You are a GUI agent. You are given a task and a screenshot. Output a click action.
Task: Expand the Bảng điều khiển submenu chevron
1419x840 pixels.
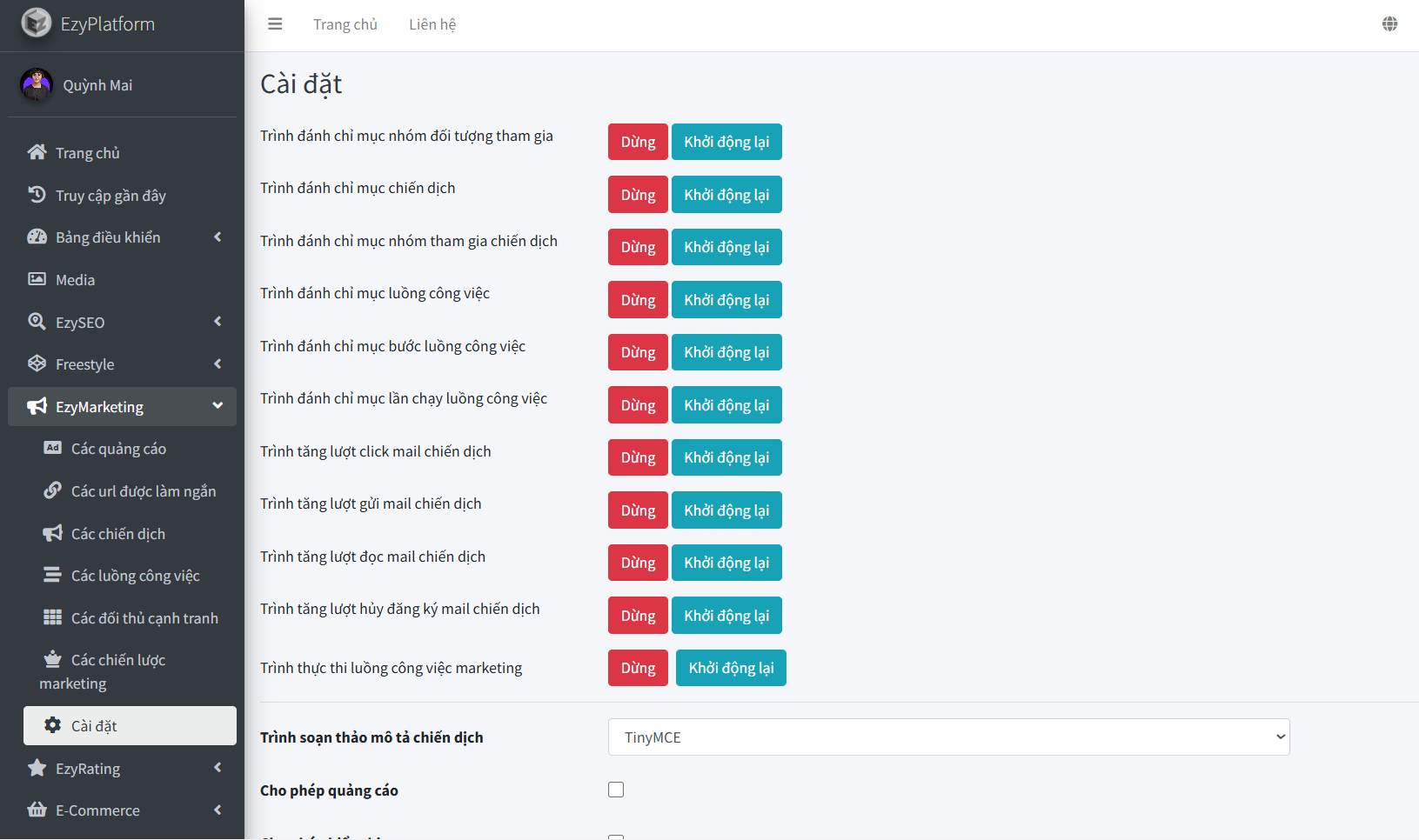[x=218, y=237]
